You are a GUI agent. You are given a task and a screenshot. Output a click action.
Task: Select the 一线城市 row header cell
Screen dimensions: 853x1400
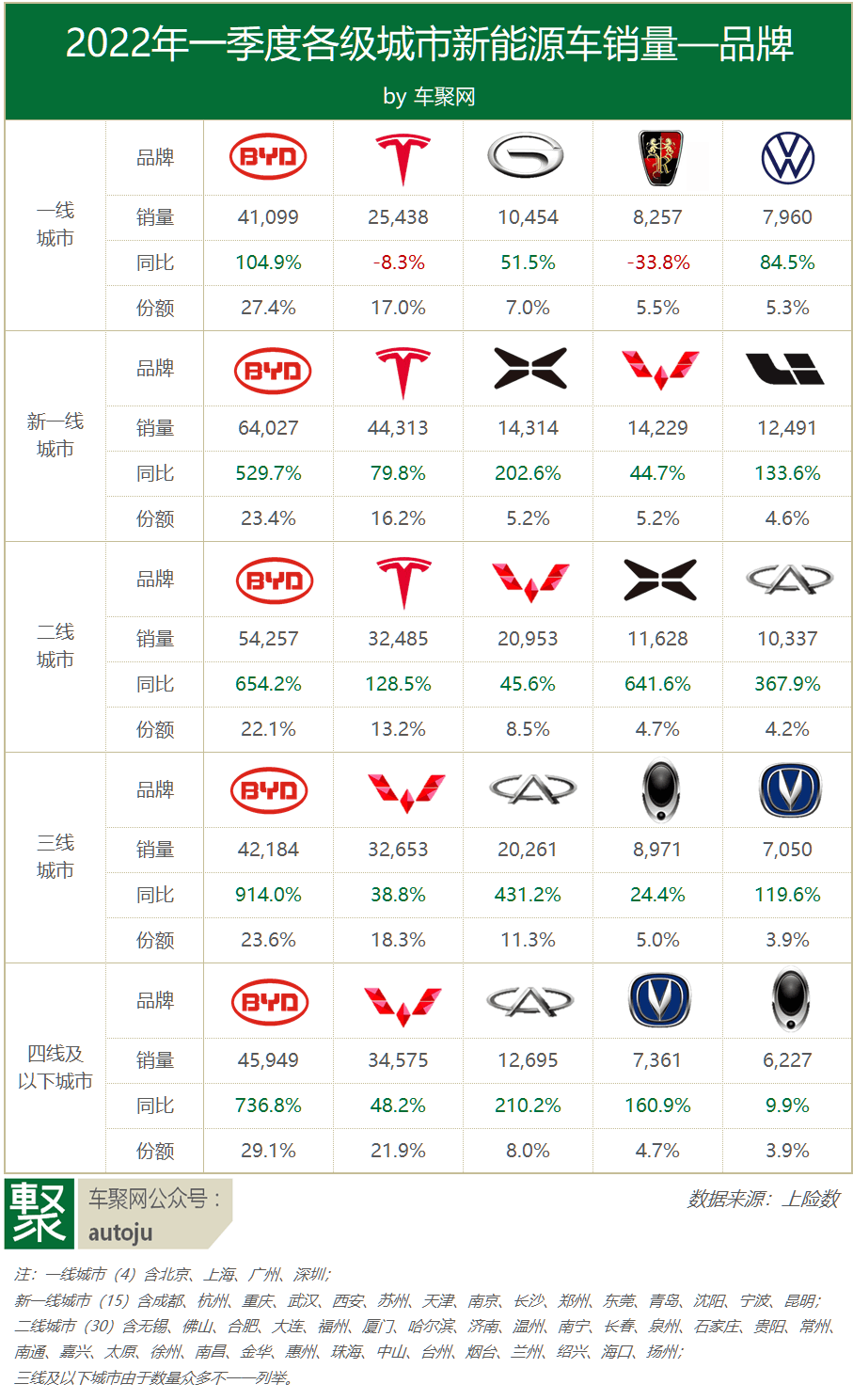(x=55, y=225)
